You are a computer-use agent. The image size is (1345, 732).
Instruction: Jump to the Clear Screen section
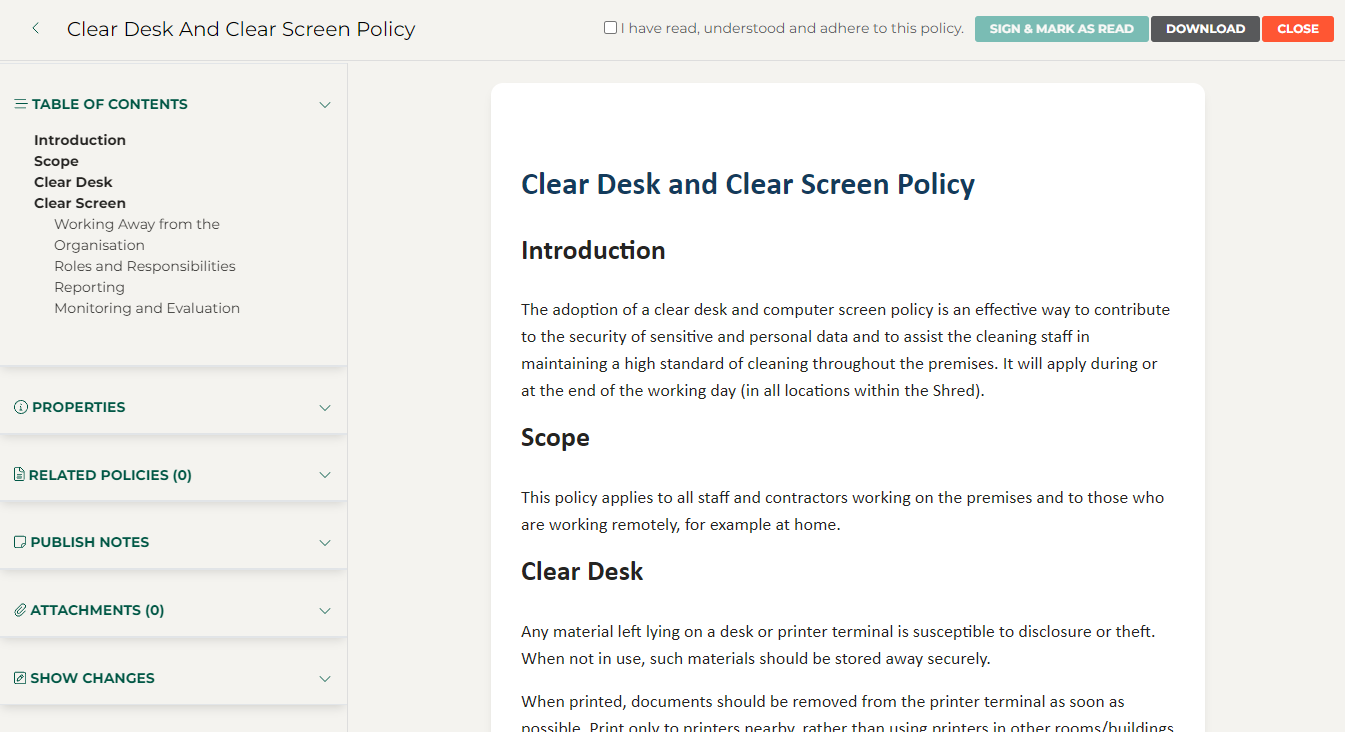point(79,202)
